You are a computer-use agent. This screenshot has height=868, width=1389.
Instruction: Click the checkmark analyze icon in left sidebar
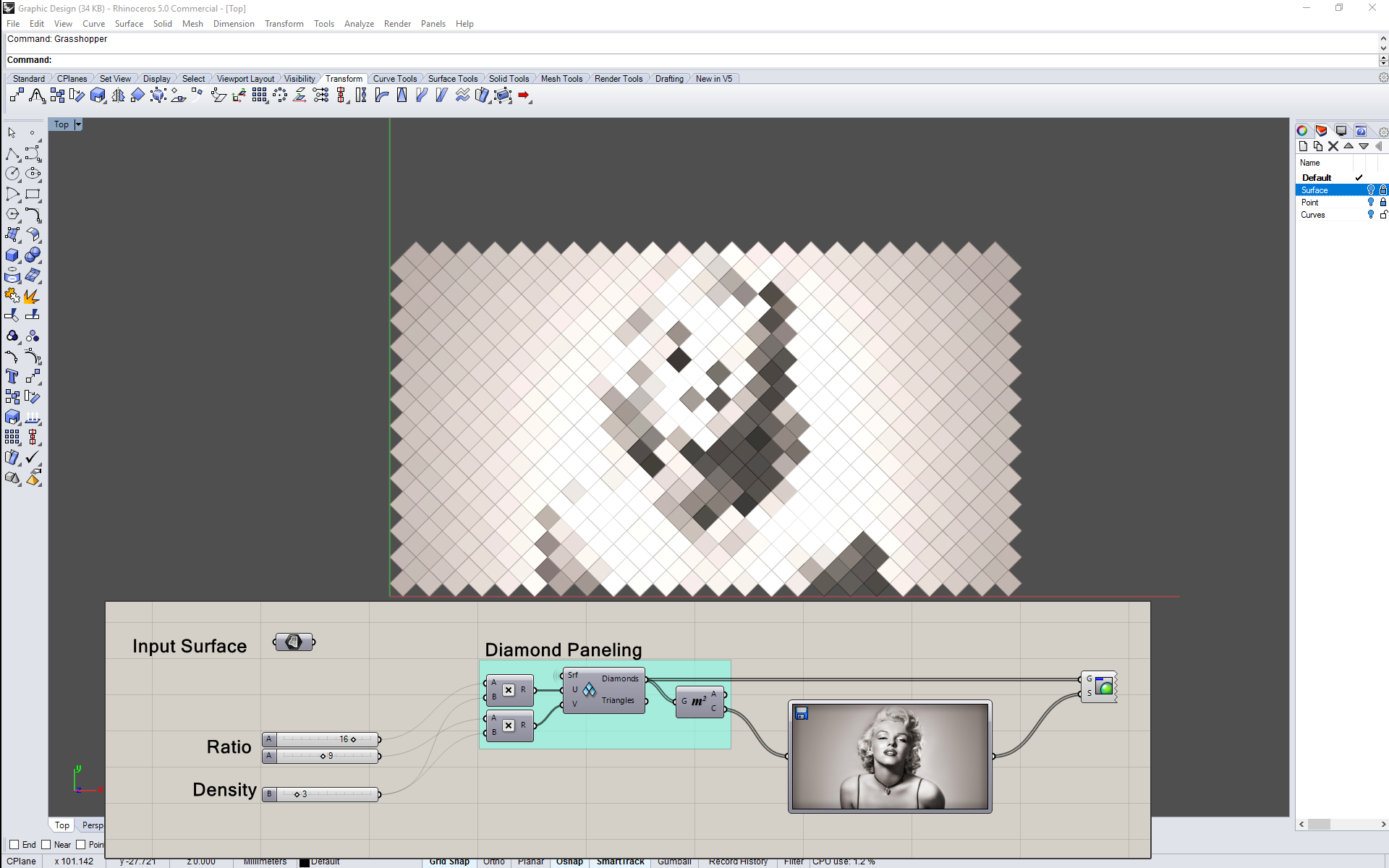click(x=33, y=458)
